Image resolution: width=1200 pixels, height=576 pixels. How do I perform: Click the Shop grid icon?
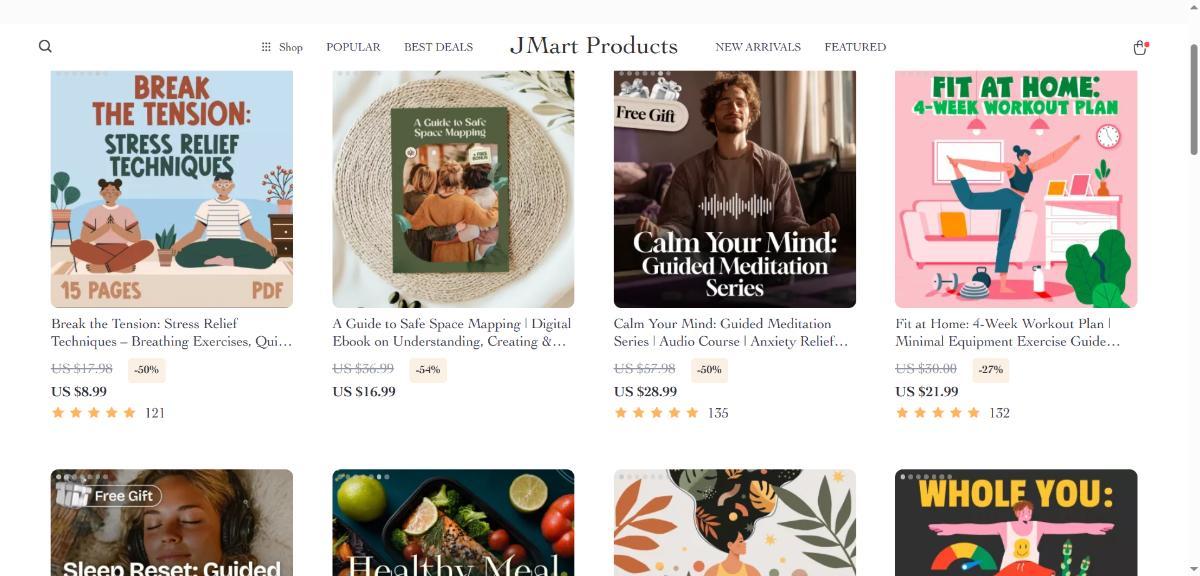click(x=266, y=47)
